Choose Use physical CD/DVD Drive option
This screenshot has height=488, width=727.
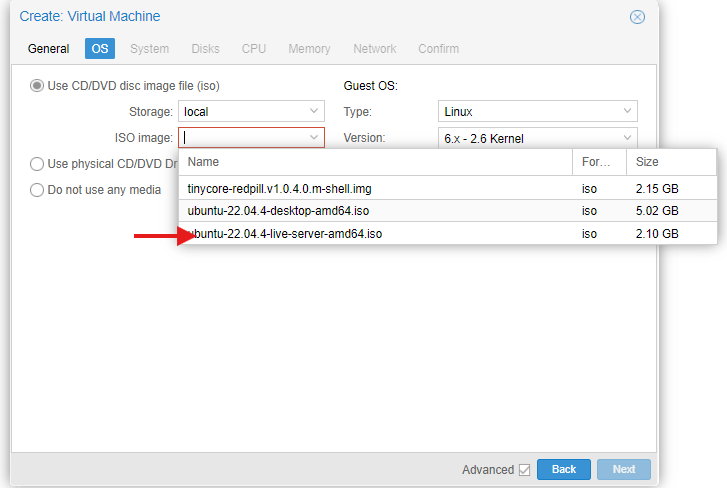click(37, 164)
